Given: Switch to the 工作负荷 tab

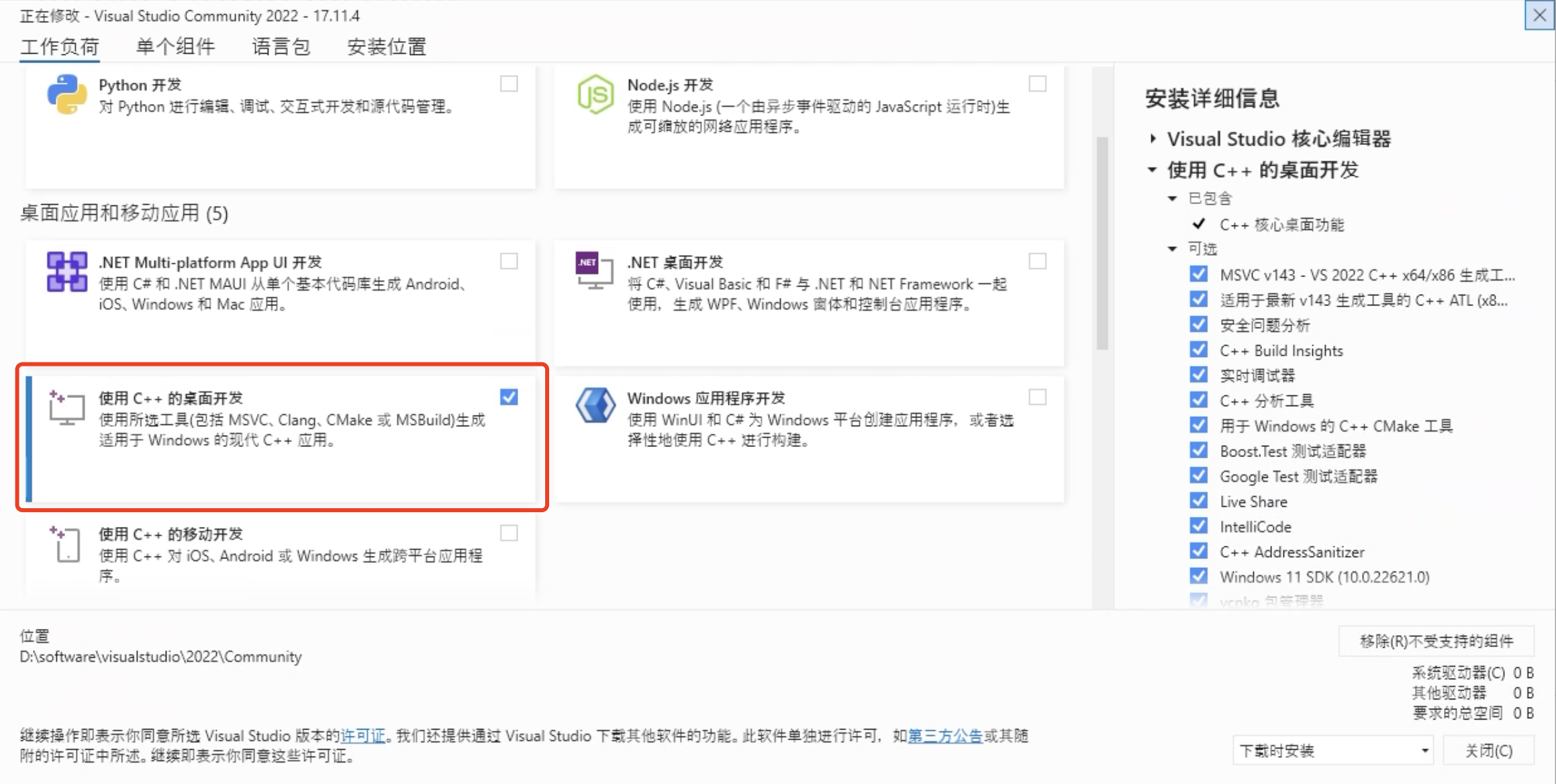Looking at the screenshot, I should (x=60, y=47).
